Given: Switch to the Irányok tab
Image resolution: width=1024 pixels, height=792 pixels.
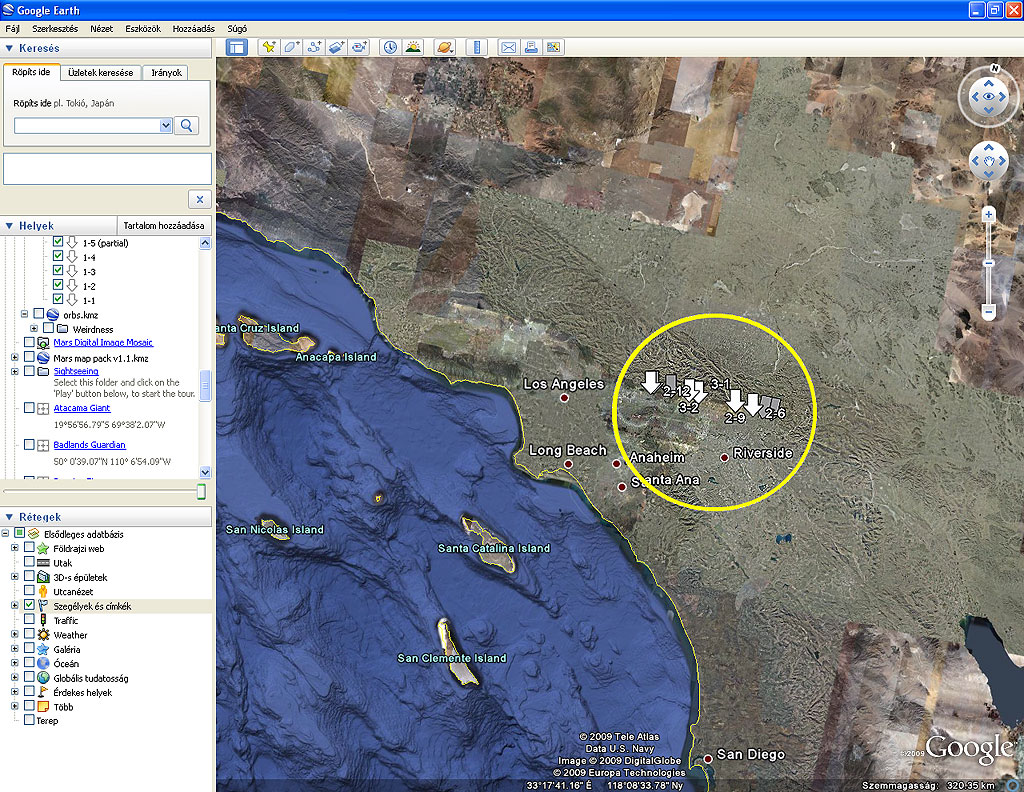Looking at the screenshot, I should (167, 72).
